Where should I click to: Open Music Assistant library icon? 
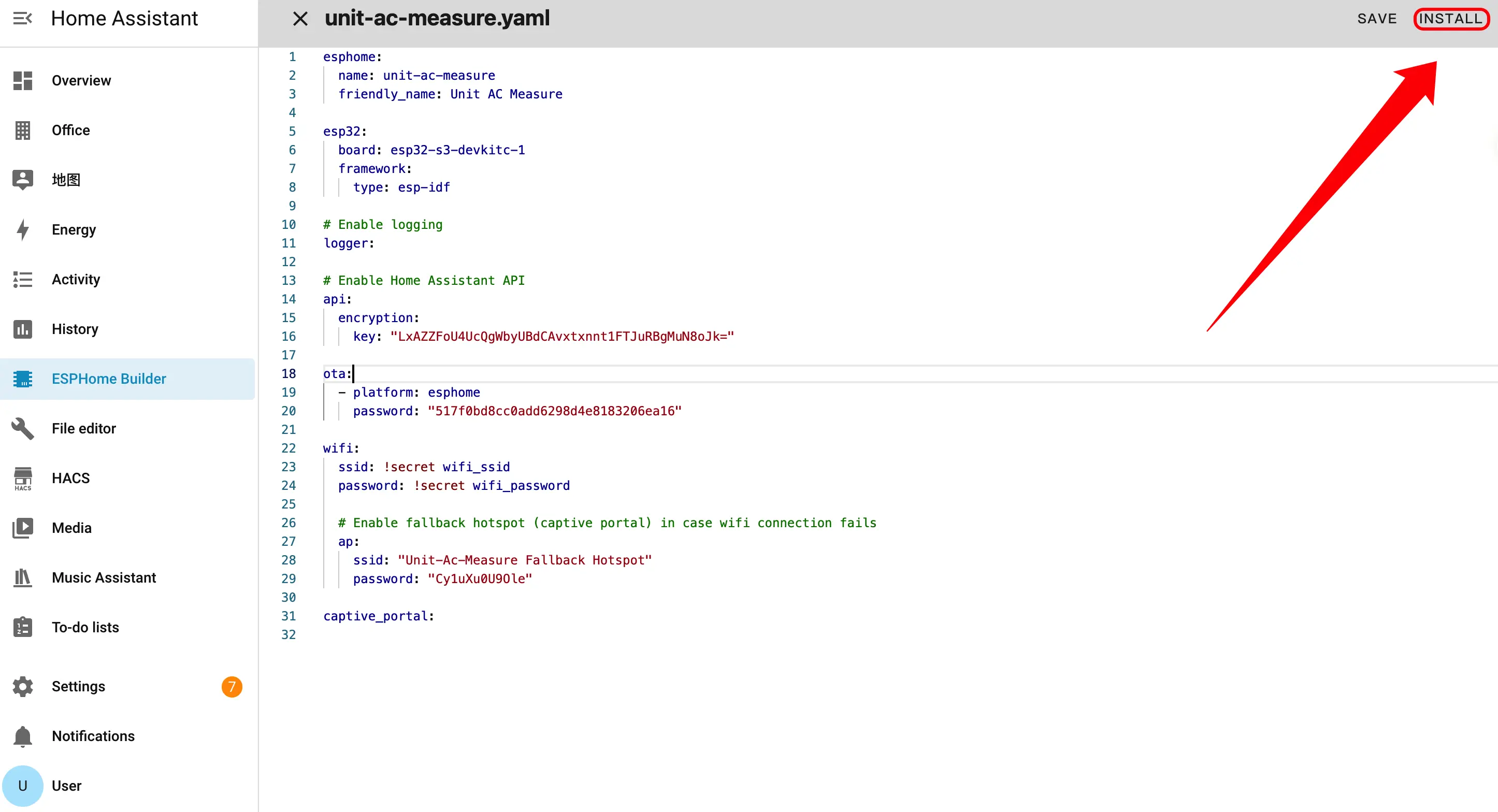tap(23, 578)
